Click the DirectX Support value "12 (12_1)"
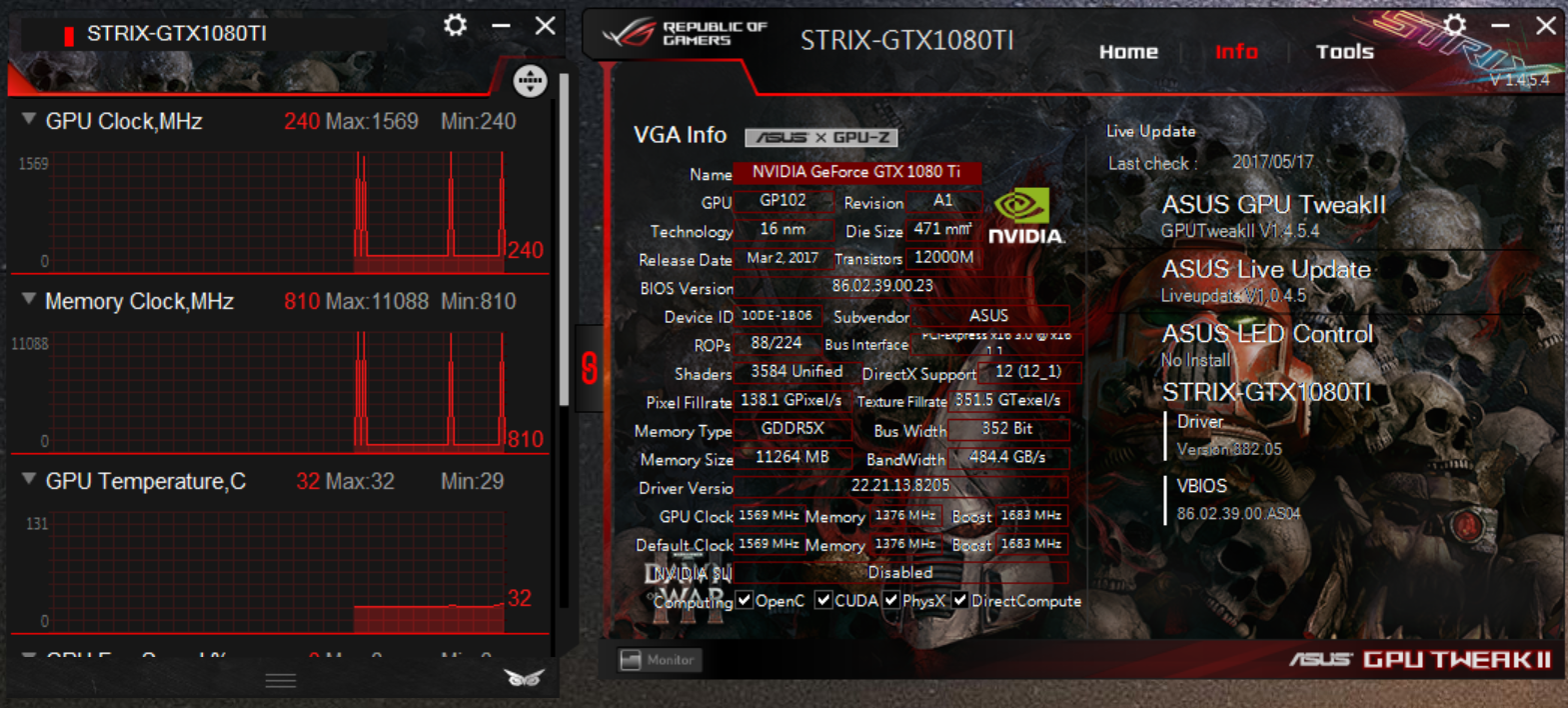Screen dimensions: 1568x708 [x=1028, y=372]
